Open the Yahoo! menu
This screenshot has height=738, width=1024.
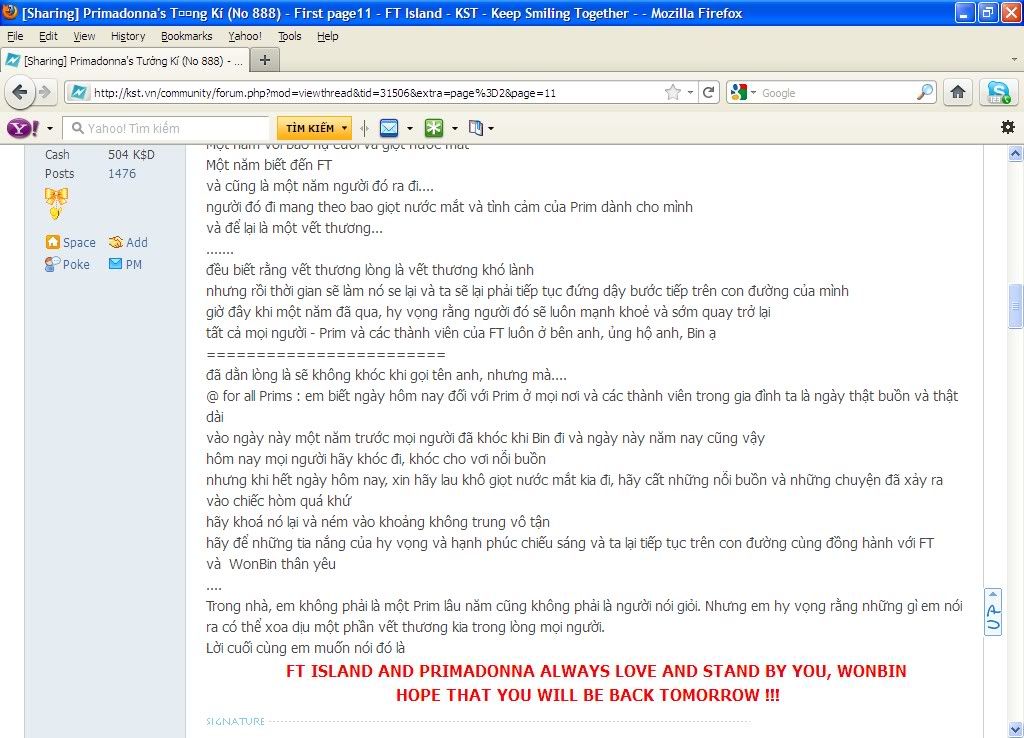(x=245, y=37)
